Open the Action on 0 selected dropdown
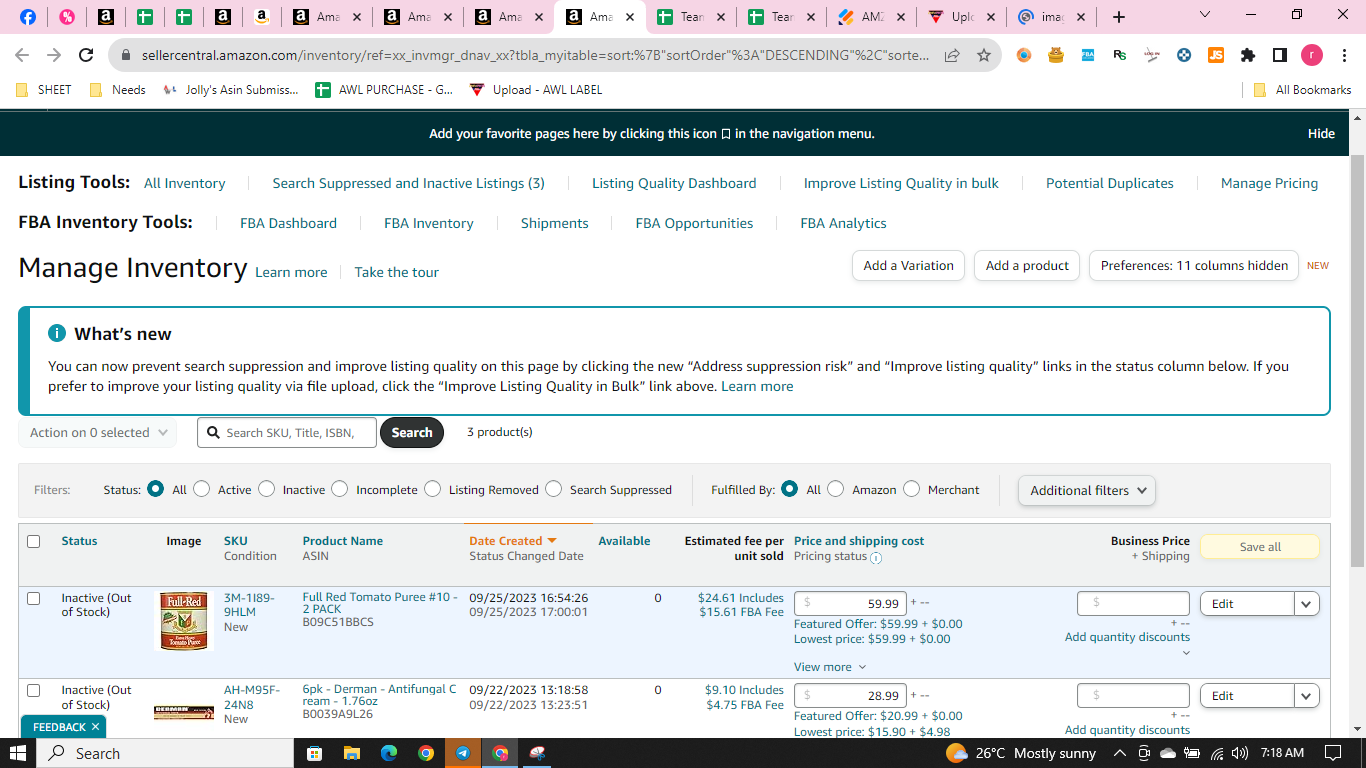Viewport: 1366px width, 768px height. coord(97,433)
